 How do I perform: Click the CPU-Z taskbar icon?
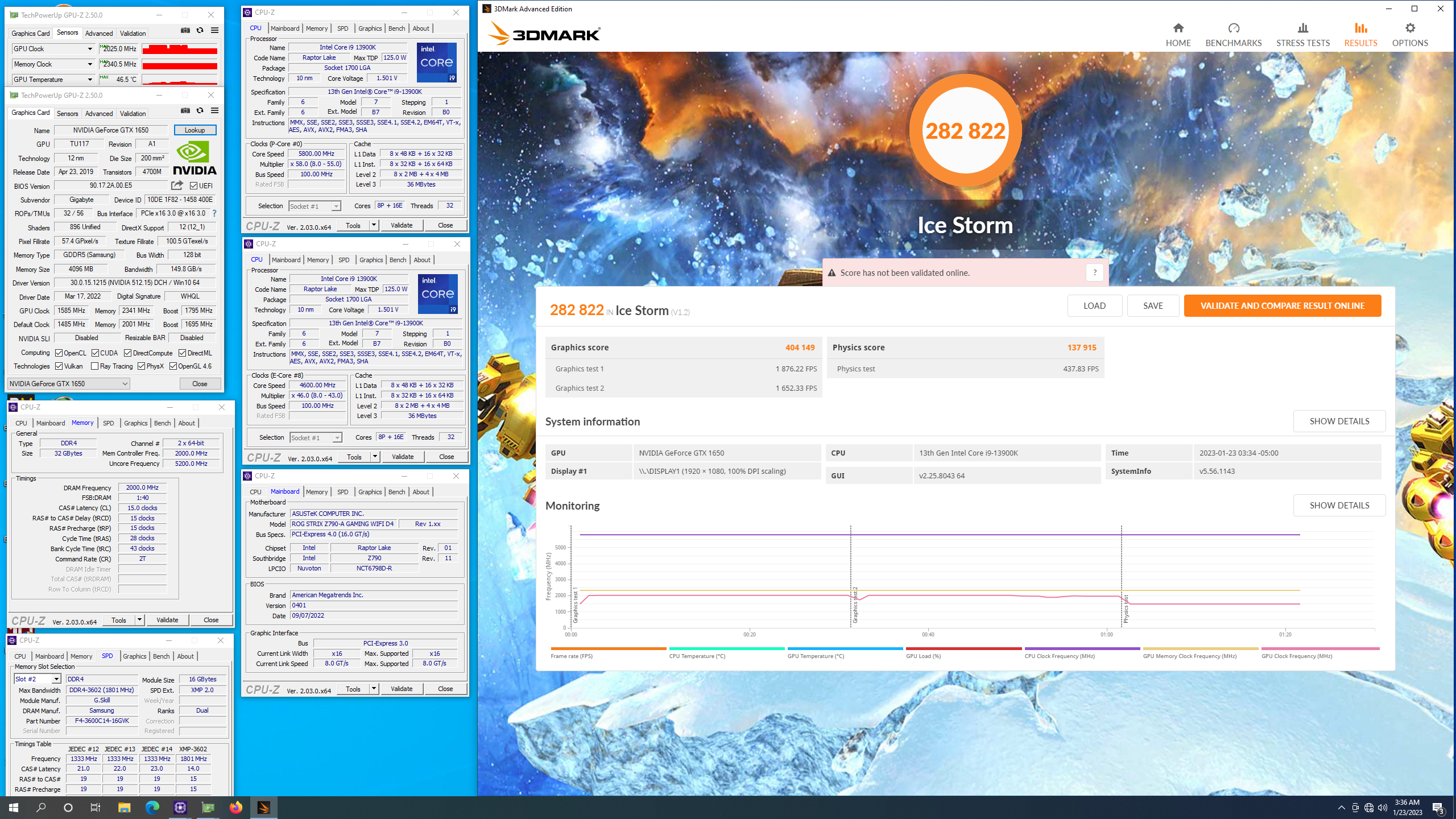180,807
